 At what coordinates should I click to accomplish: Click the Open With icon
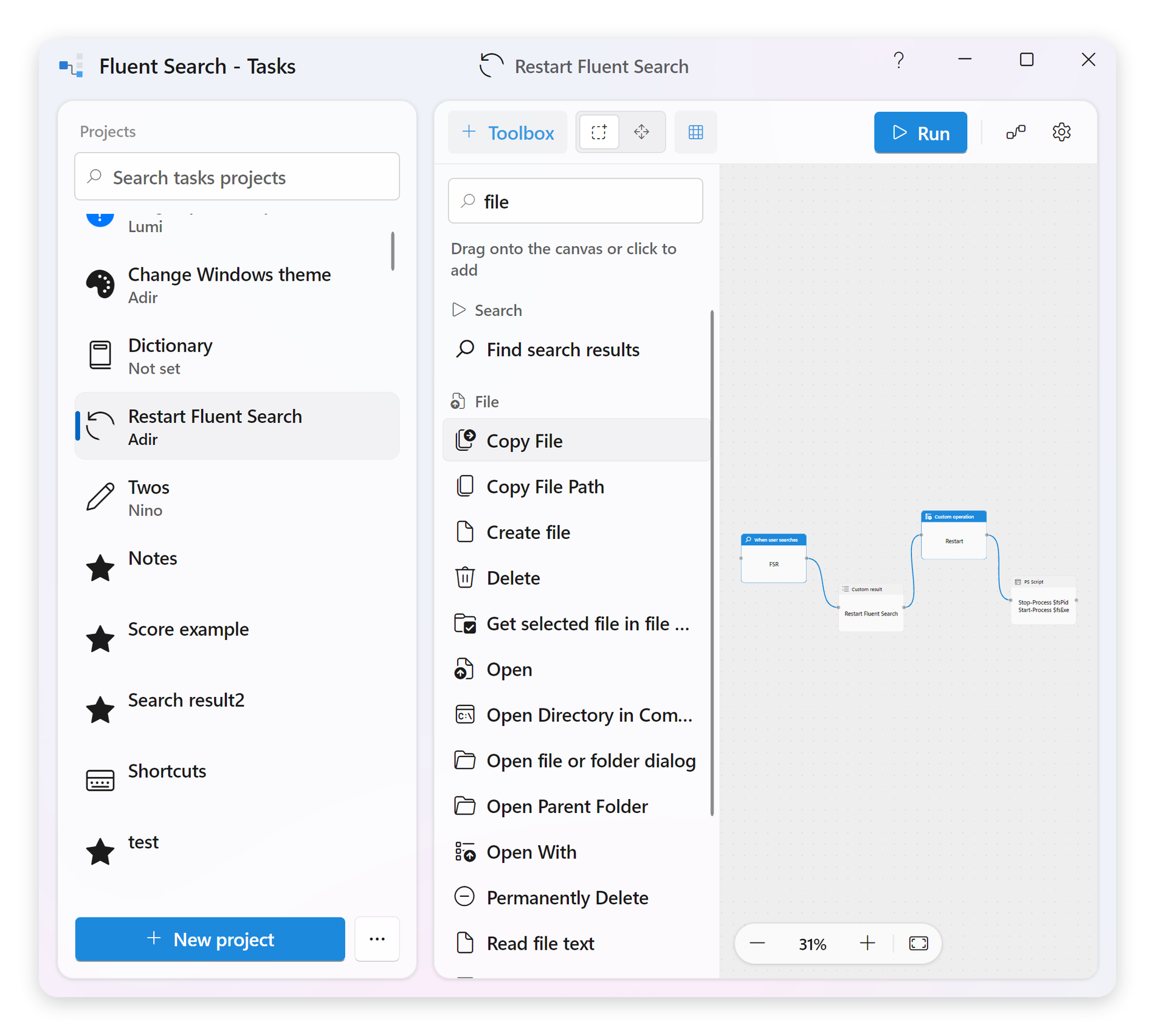pyautogui.click(x=465, y=852)
